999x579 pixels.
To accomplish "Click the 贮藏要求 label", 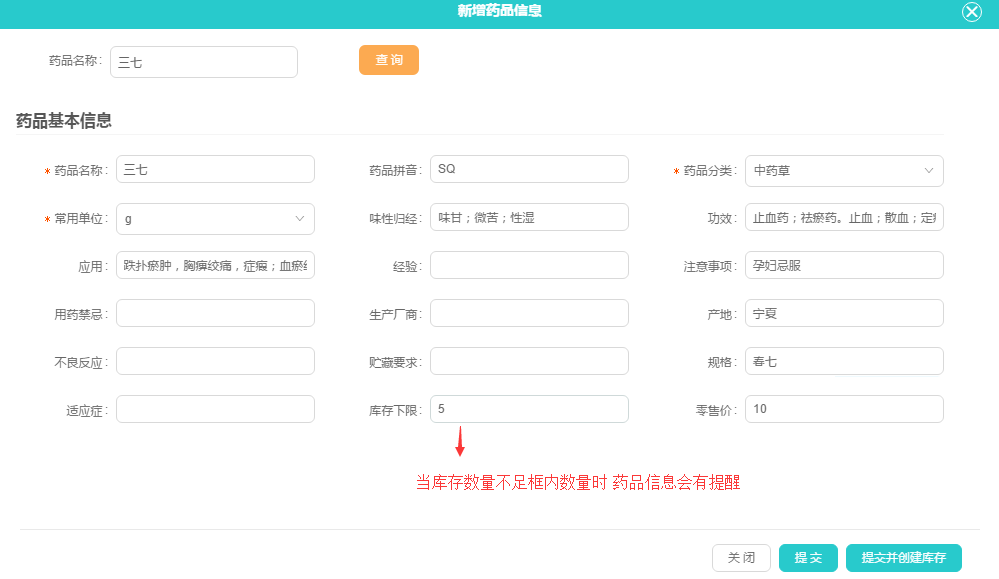I will point(395,362).
